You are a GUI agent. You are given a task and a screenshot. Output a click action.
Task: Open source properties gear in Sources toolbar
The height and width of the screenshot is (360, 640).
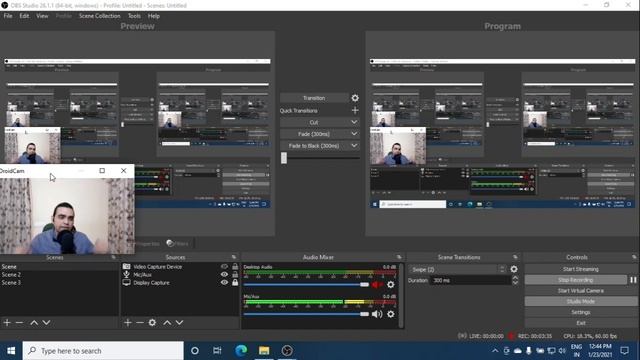[x=152, y=322]
